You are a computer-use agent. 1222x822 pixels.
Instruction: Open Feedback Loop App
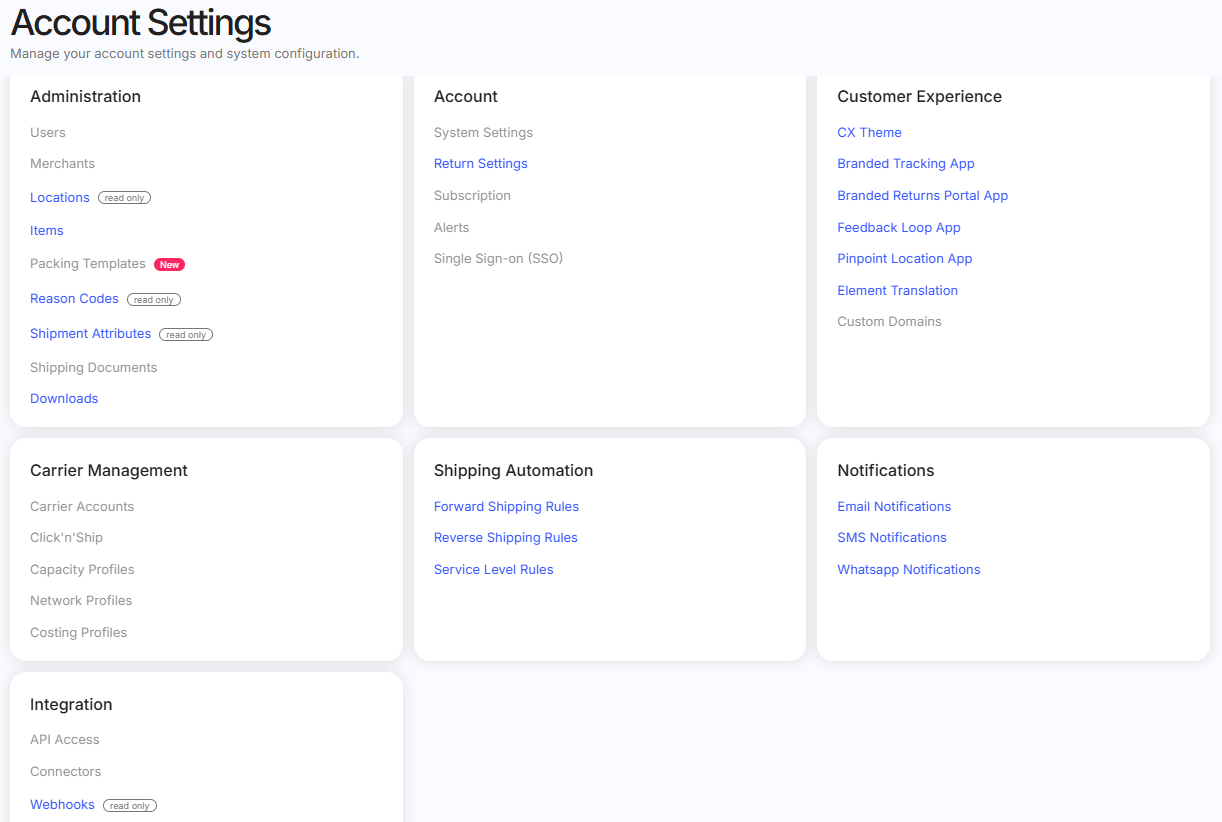[899, 228]
